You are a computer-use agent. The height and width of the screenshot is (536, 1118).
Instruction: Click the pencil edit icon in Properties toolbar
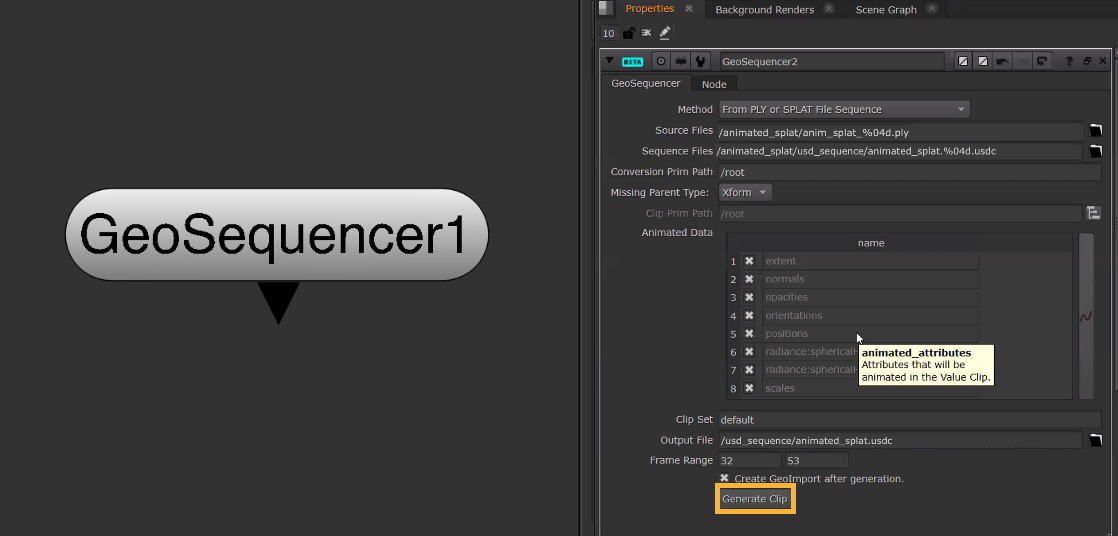pos(665,32)
